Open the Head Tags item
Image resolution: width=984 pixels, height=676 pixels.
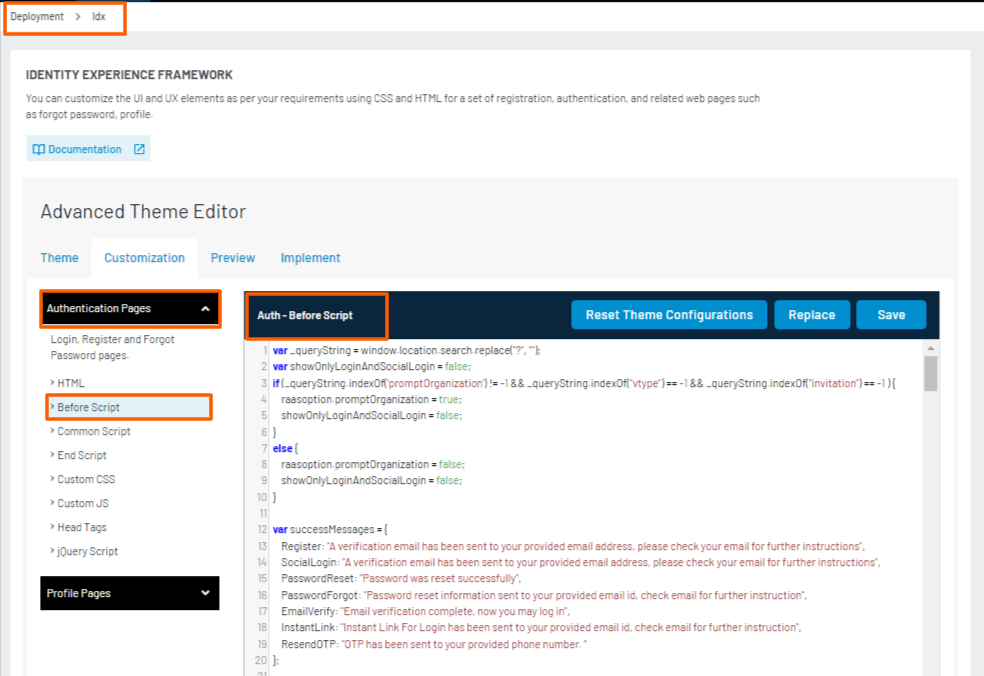[82, 527]
